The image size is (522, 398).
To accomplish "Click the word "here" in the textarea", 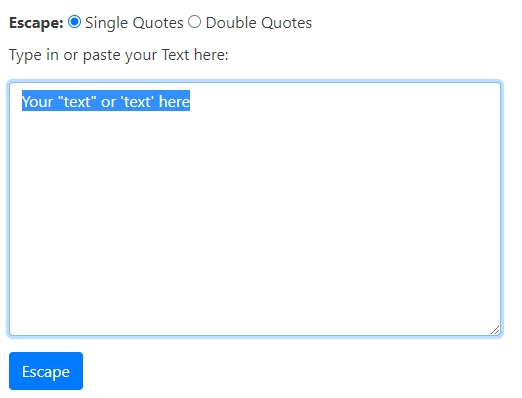I will pos(174,101).
